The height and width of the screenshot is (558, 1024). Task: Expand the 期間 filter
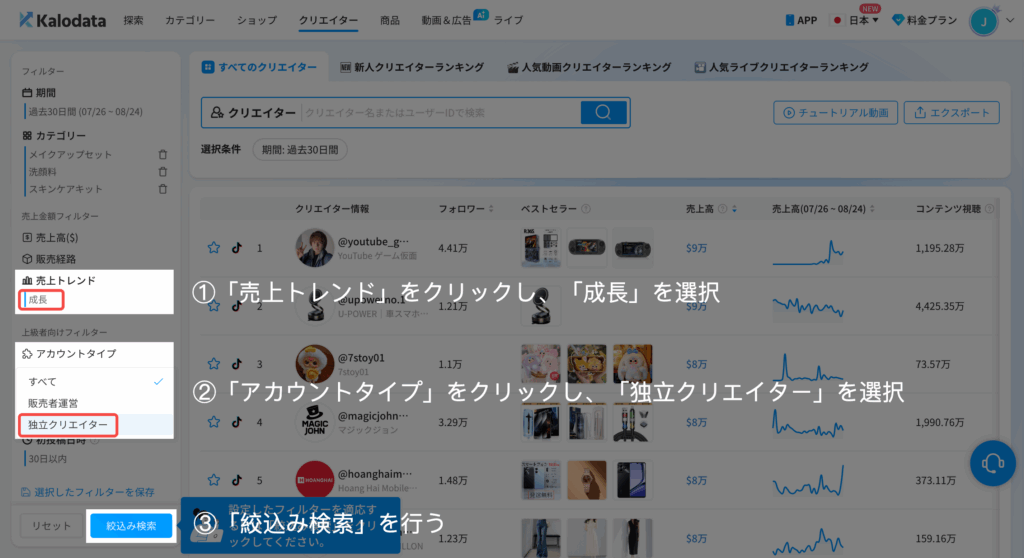coord(39,93)
